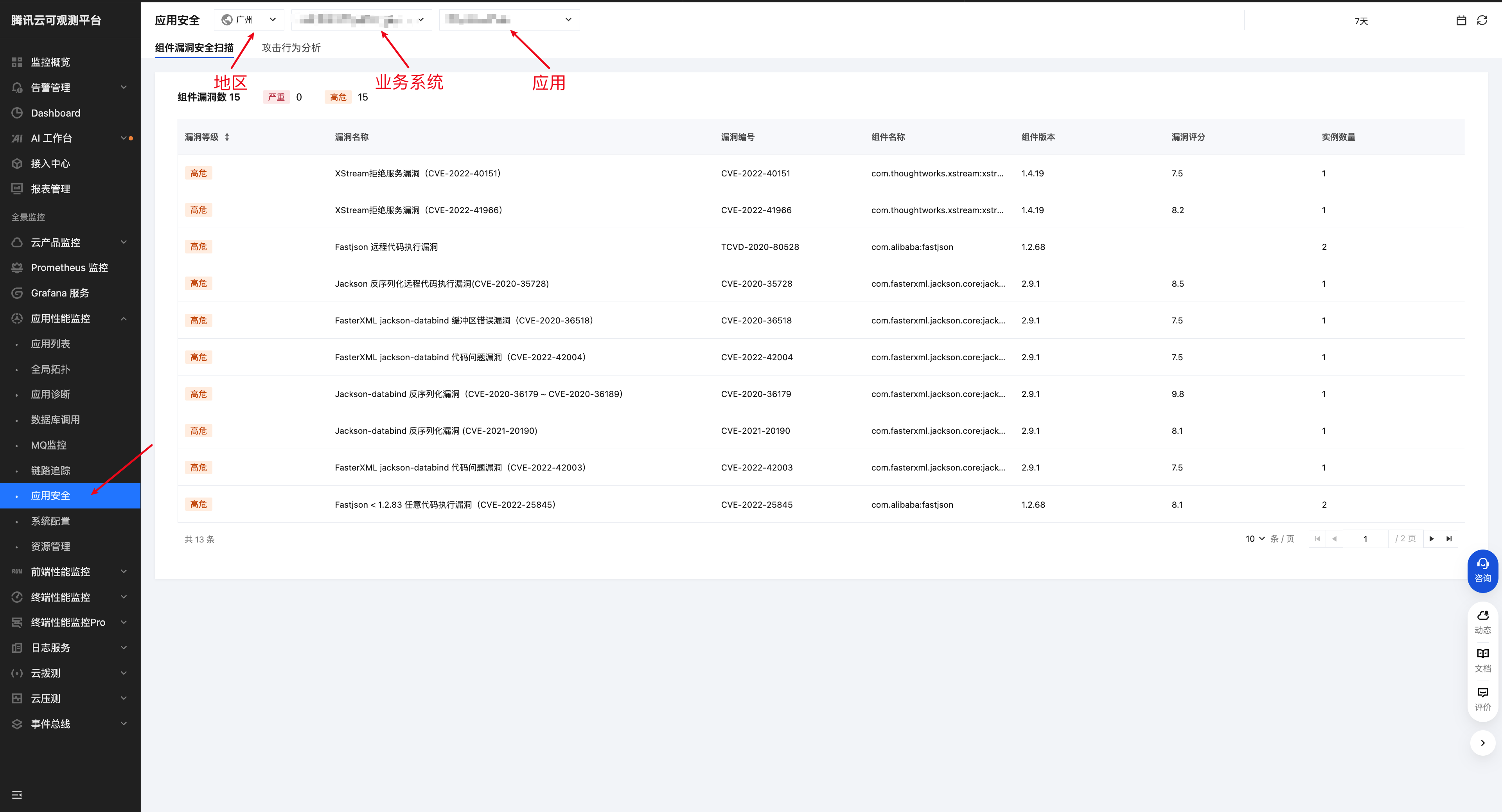Jump to first page button
Image resolution: width=1502 pixels, height=812 pixels.
pos(1317,539)
